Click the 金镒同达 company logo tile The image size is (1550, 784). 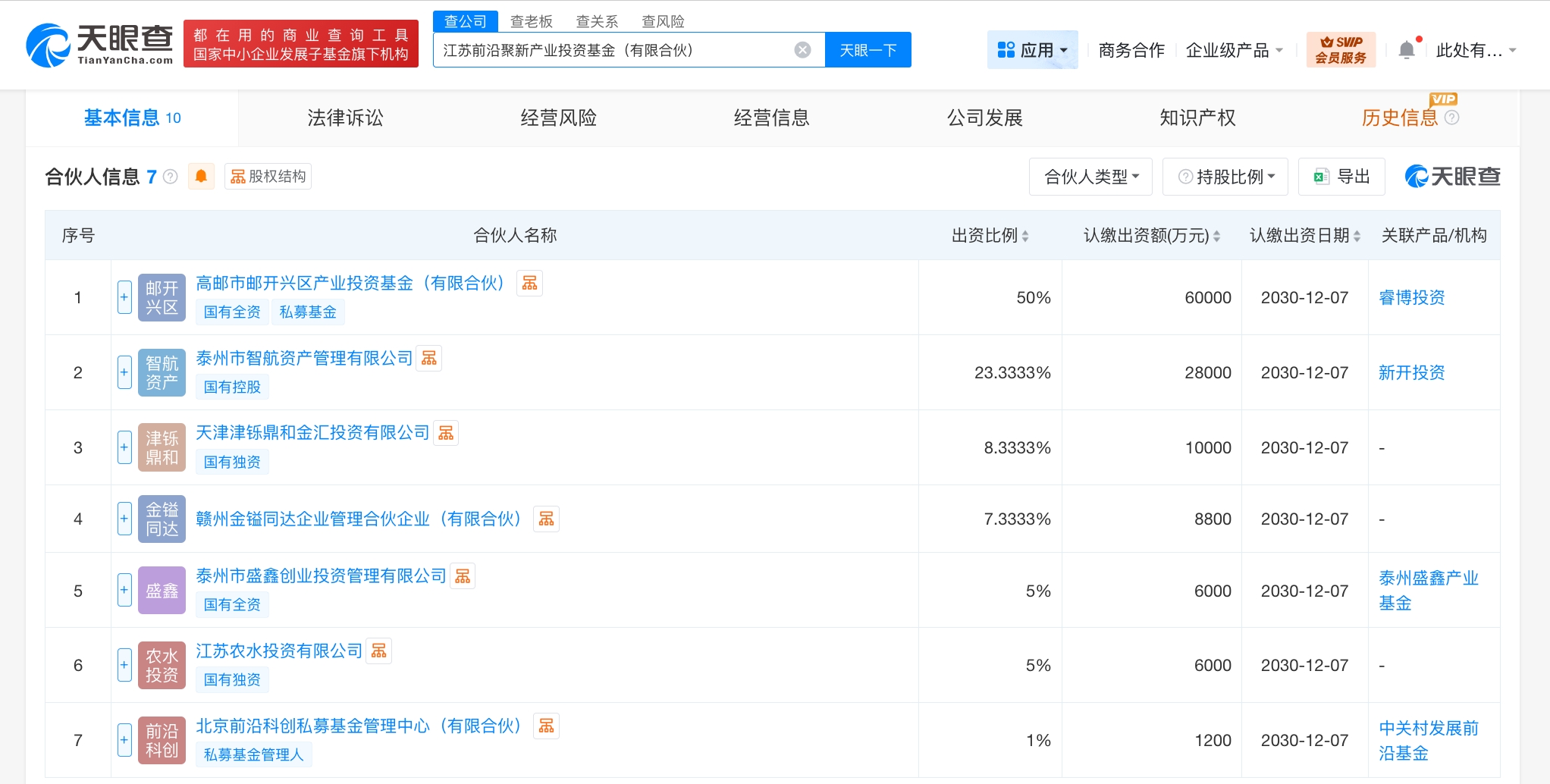[x=162, y=519]
